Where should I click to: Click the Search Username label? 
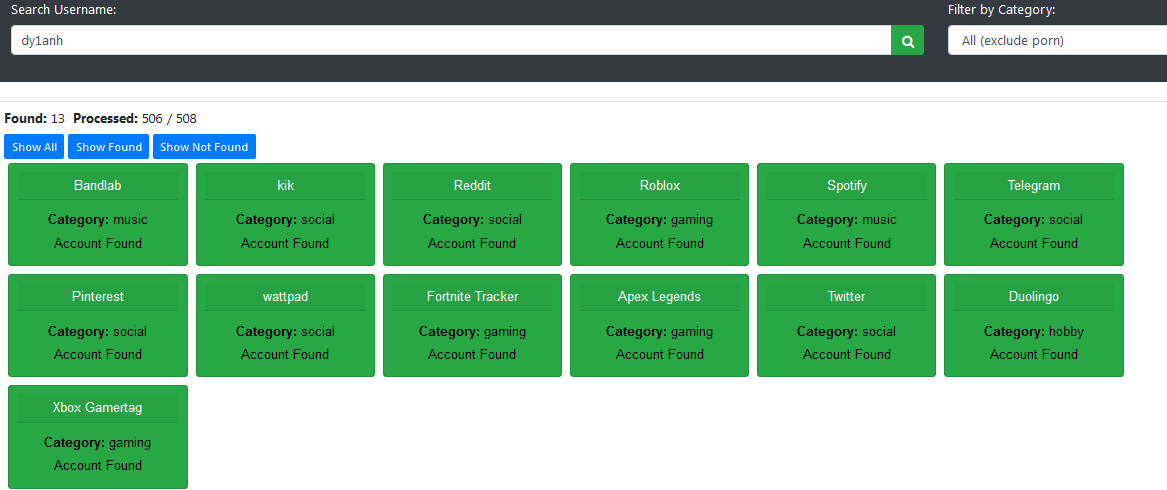coord(63,10)
